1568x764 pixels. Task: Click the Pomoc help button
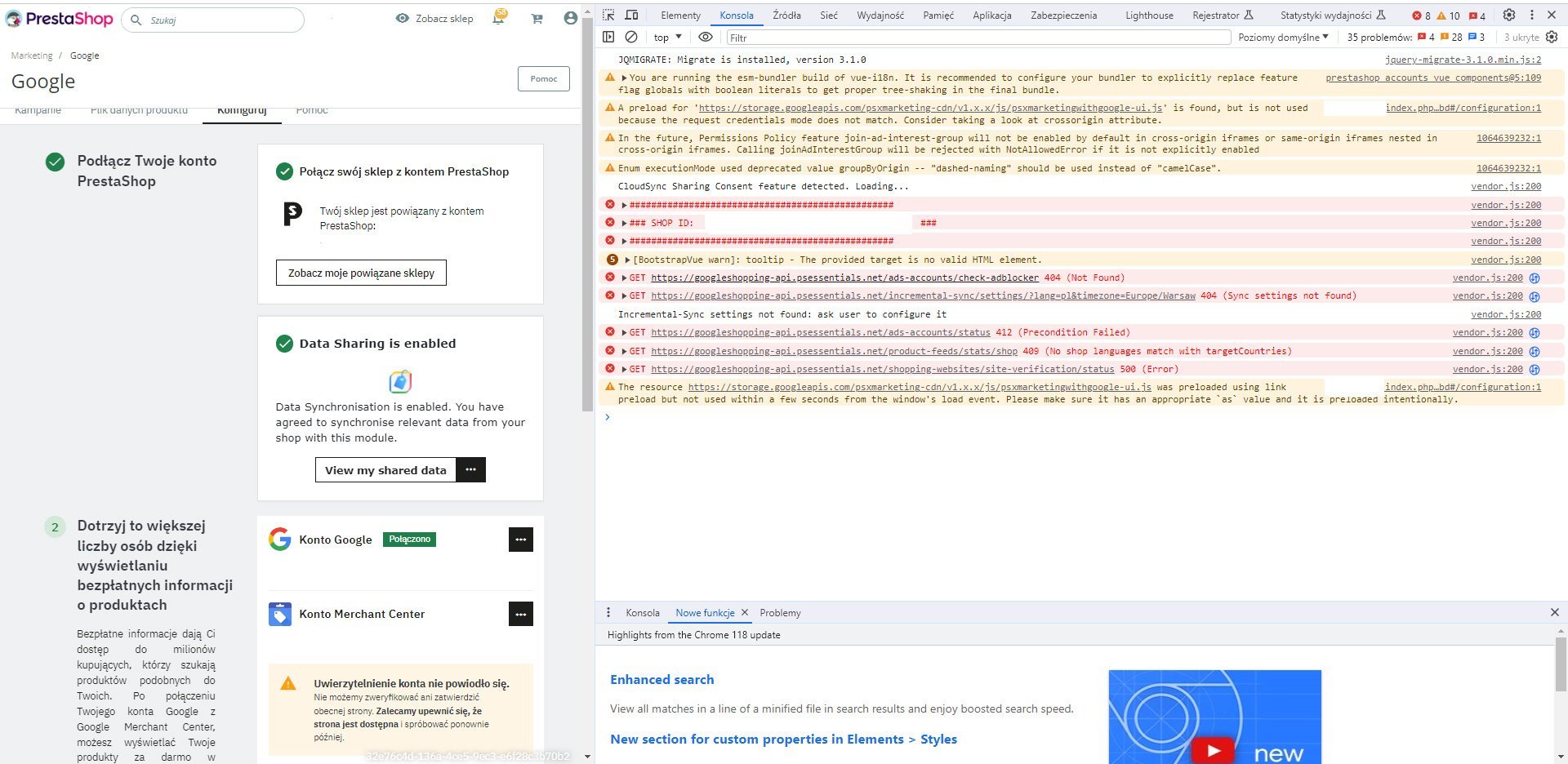[x=544, y=78]
